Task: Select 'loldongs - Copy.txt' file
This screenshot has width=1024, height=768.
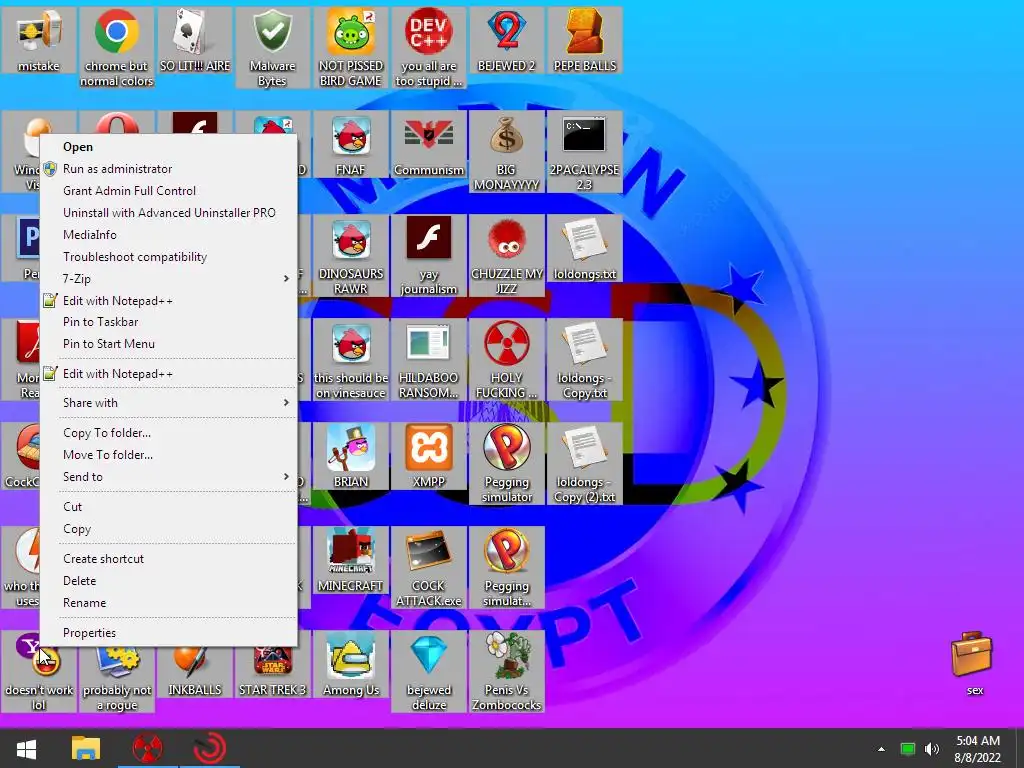Action: pyautogui.click(x=584, y=359)
